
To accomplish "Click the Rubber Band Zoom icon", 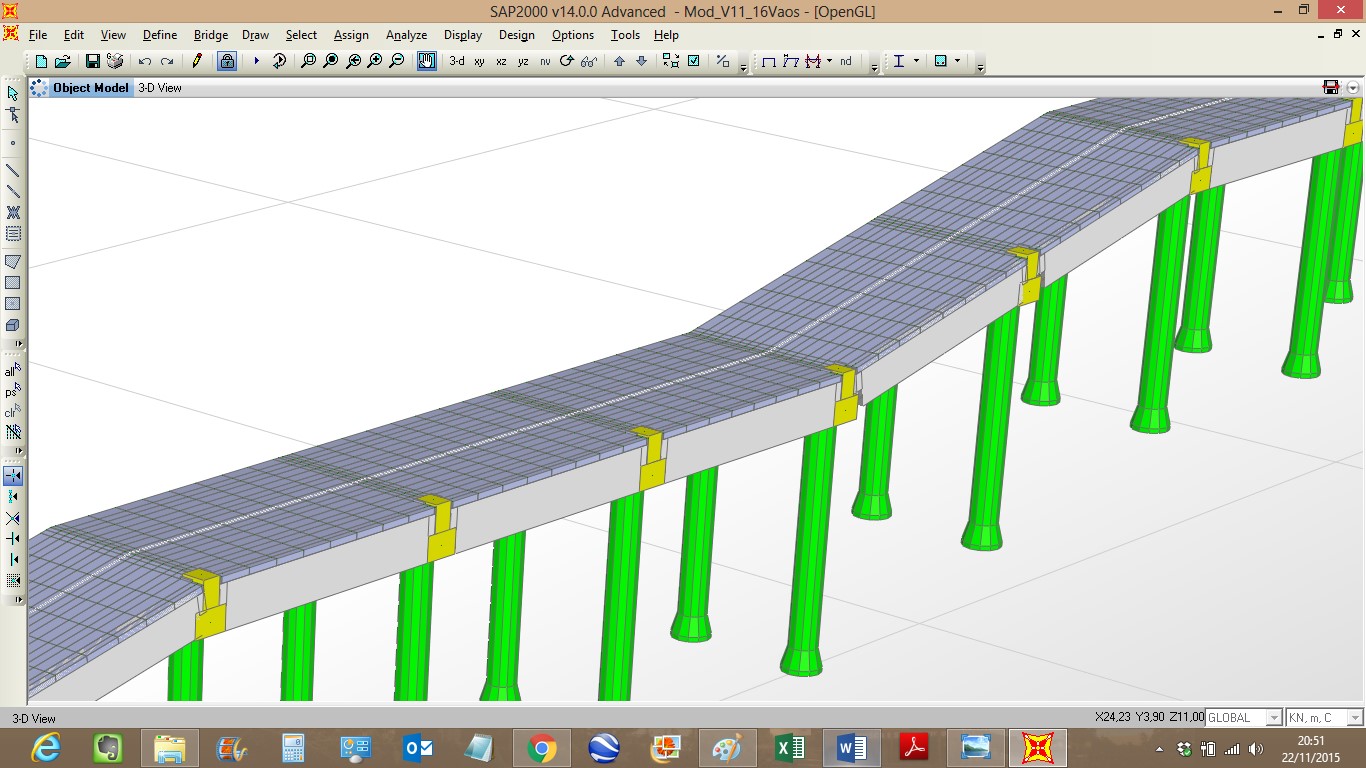I will [279, 61].
